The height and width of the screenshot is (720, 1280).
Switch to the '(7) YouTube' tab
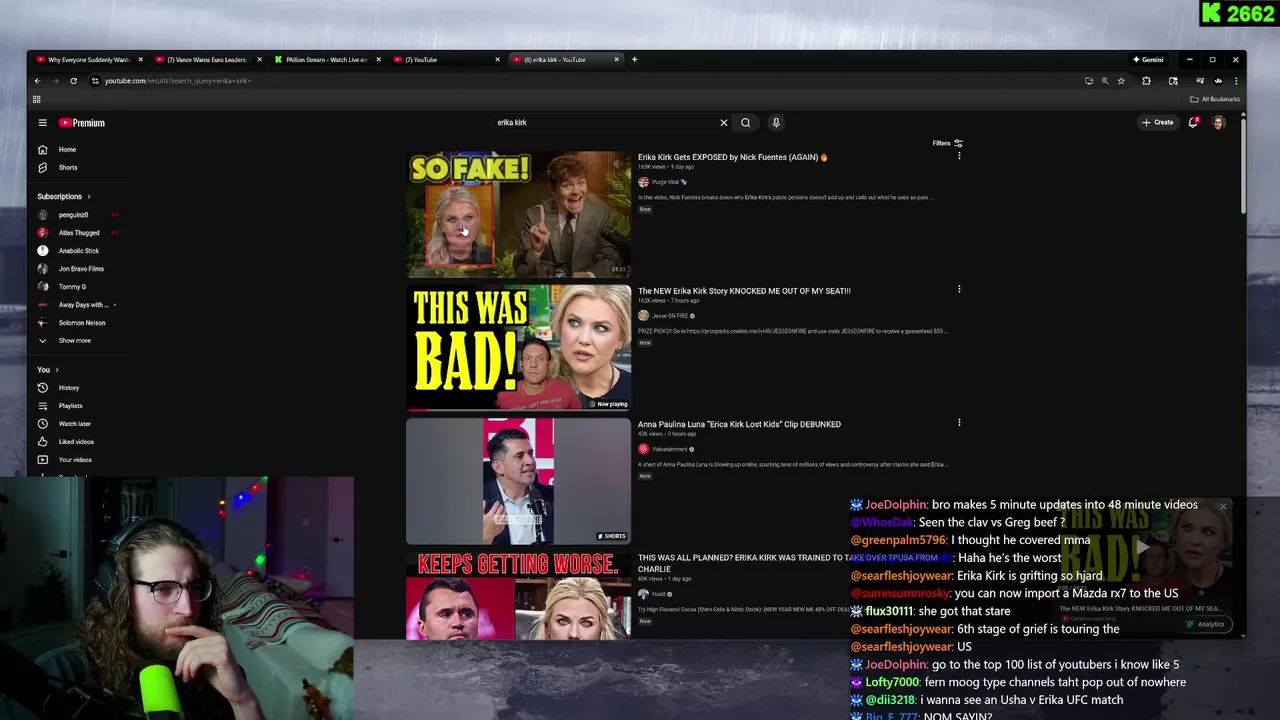click(x=444, y=59)
